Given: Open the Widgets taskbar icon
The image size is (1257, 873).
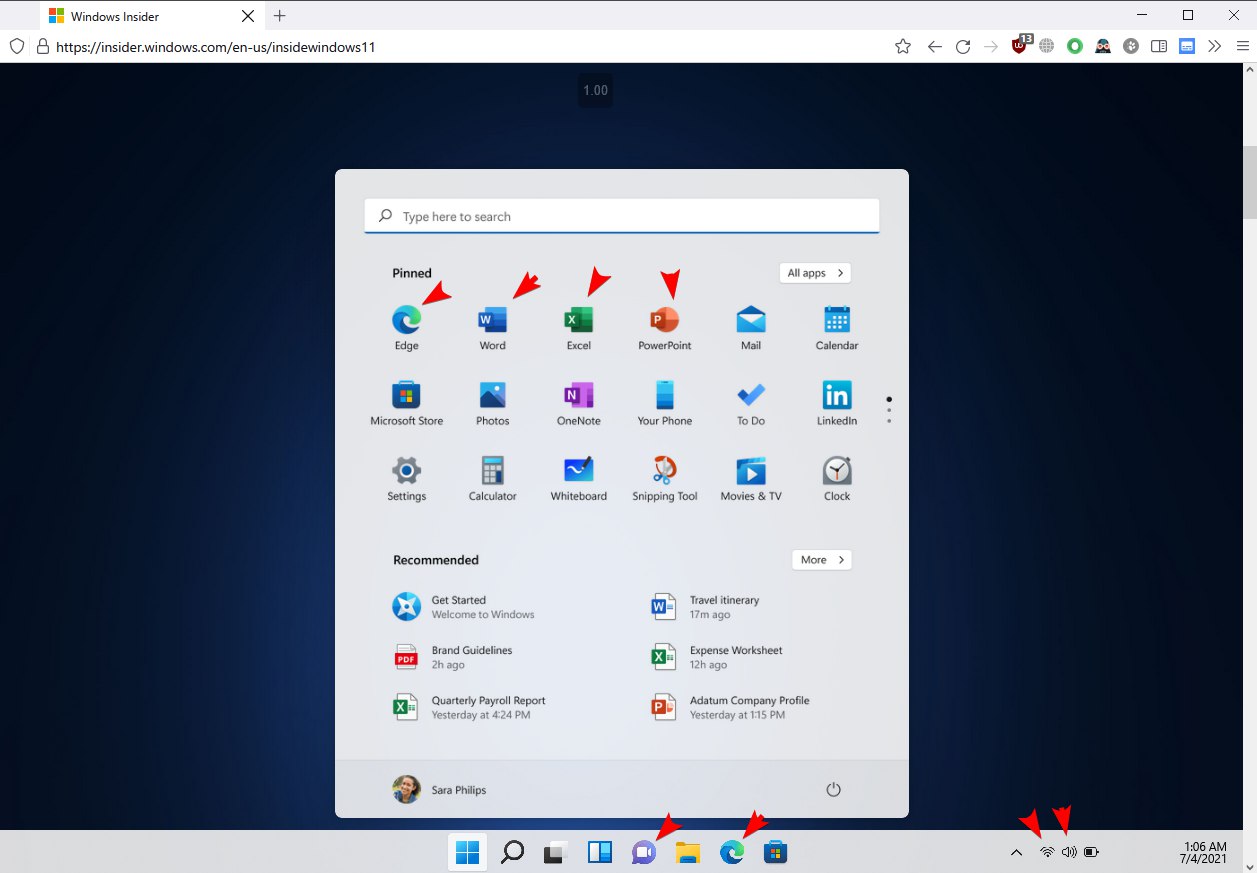Looking at the screenshot, I should point(600,852).
